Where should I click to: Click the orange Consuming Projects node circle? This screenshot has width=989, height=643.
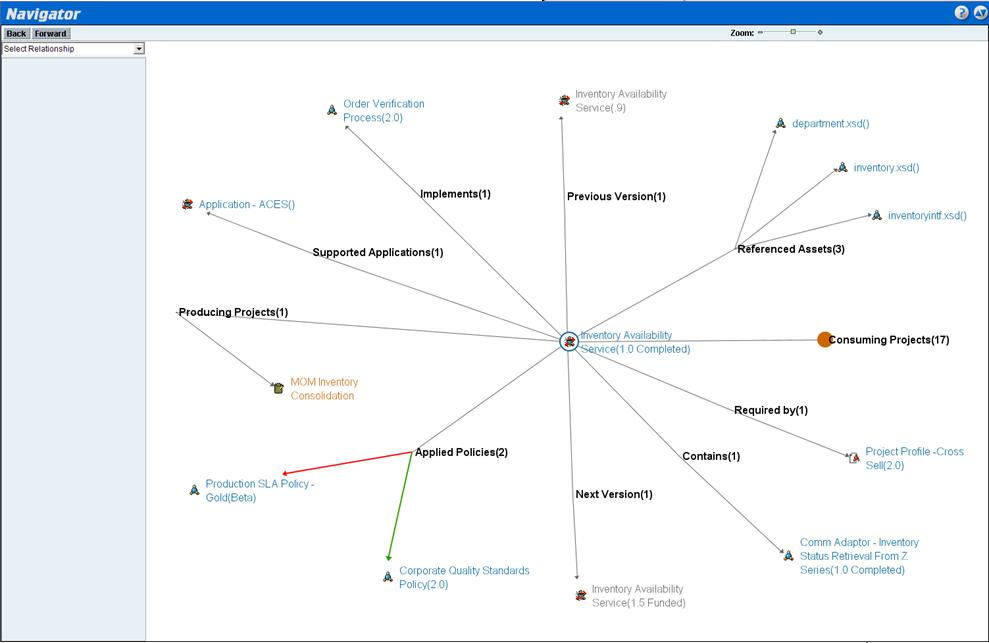pyautogui.click(x=824, y=340)
